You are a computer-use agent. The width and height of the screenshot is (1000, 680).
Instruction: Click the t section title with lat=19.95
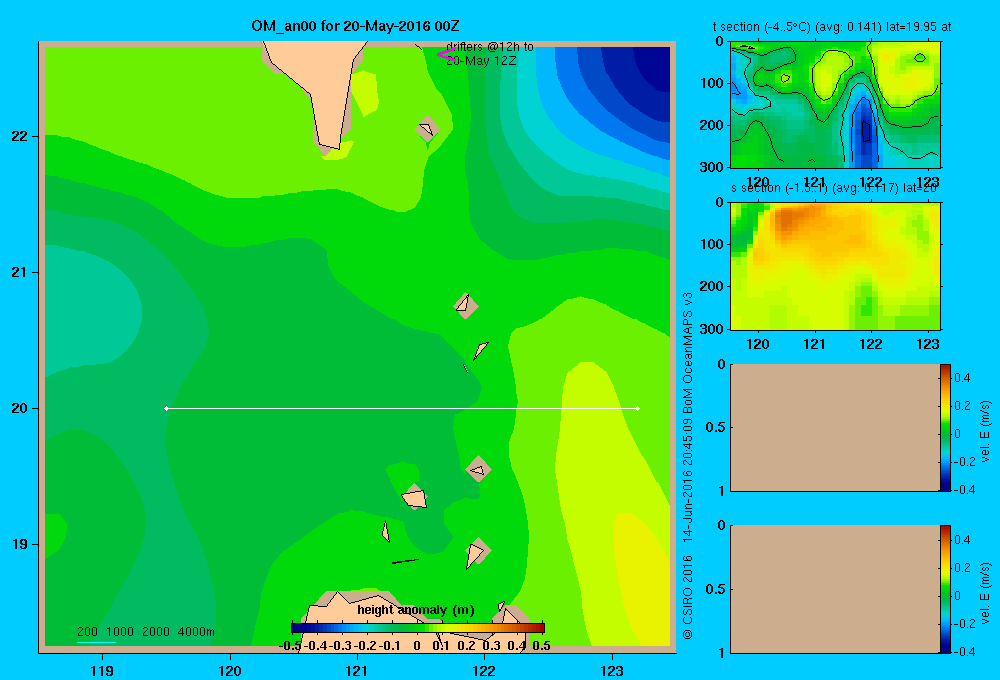click(x=832, y=27)
